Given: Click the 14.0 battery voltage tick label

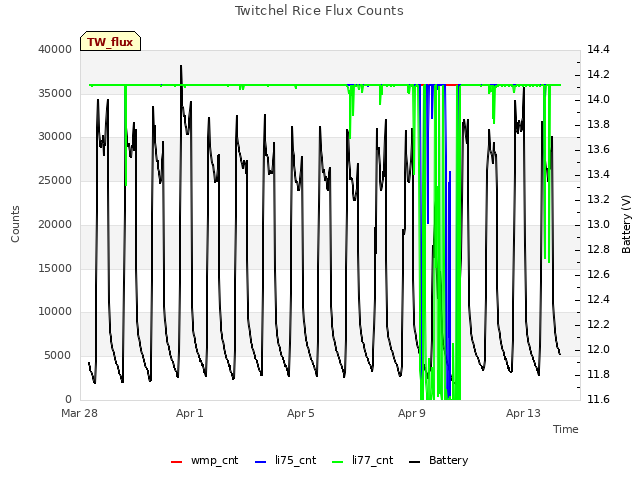Looking at the screenshot, I should [598, 100].
